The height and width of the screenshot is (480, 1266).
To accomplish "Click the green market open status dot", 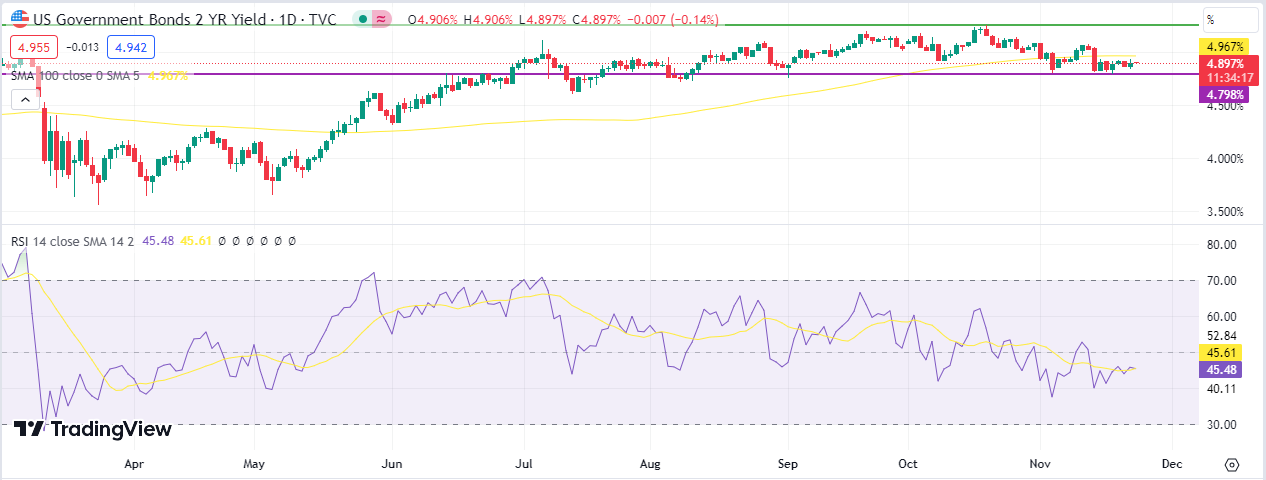I will (362, 19).
